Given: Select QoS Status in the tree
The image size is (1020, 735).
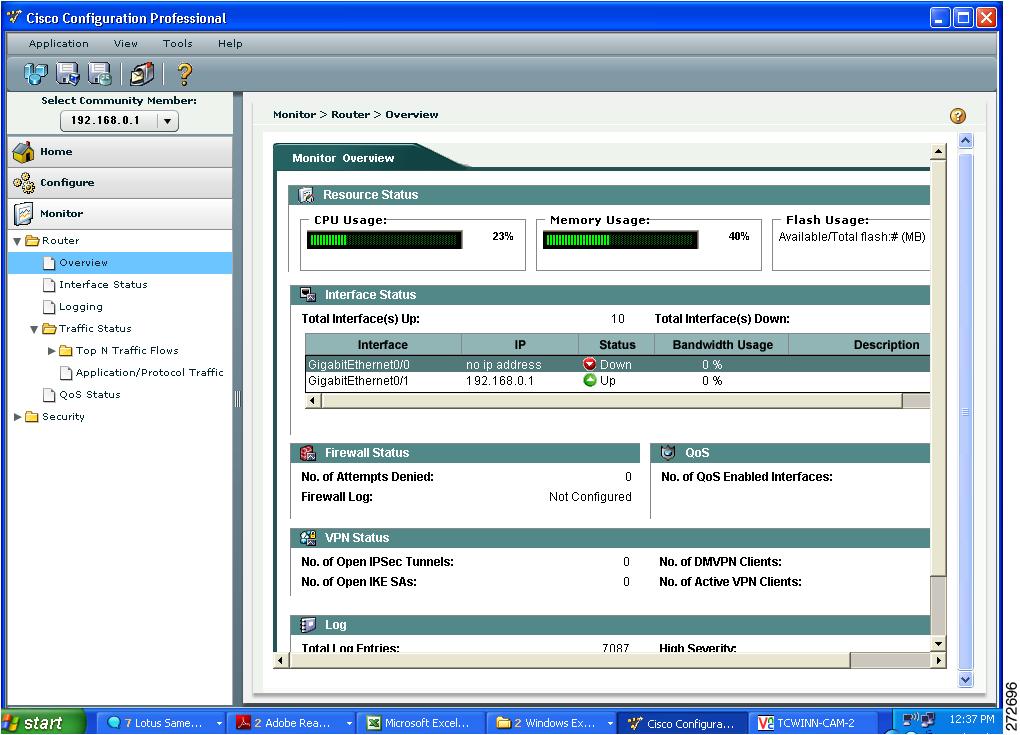Looking at the screenshot, I should coord(90,395).
